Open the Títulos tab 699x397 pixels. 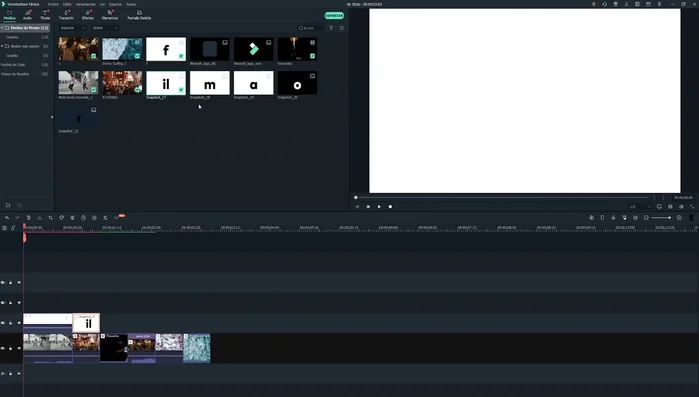coord(45,15)
